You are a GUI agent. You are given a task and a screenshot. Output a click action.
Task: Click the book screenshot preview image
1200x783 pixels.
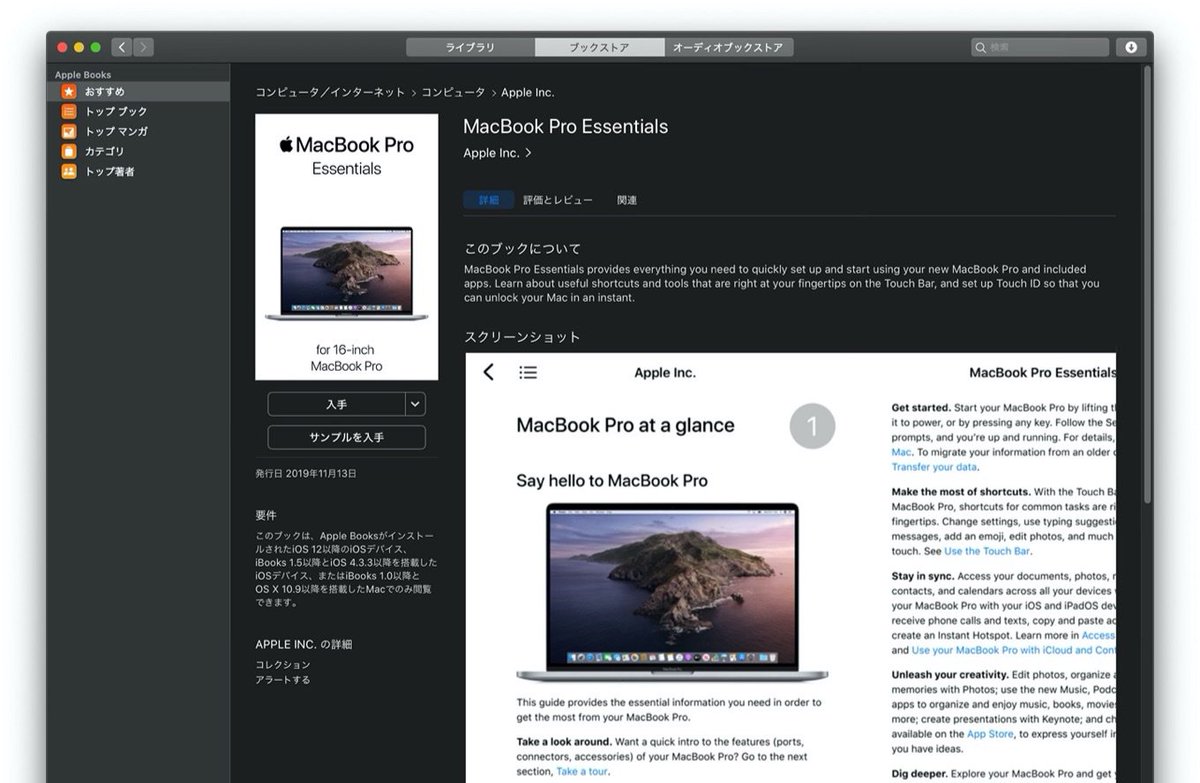coord(790,567)
